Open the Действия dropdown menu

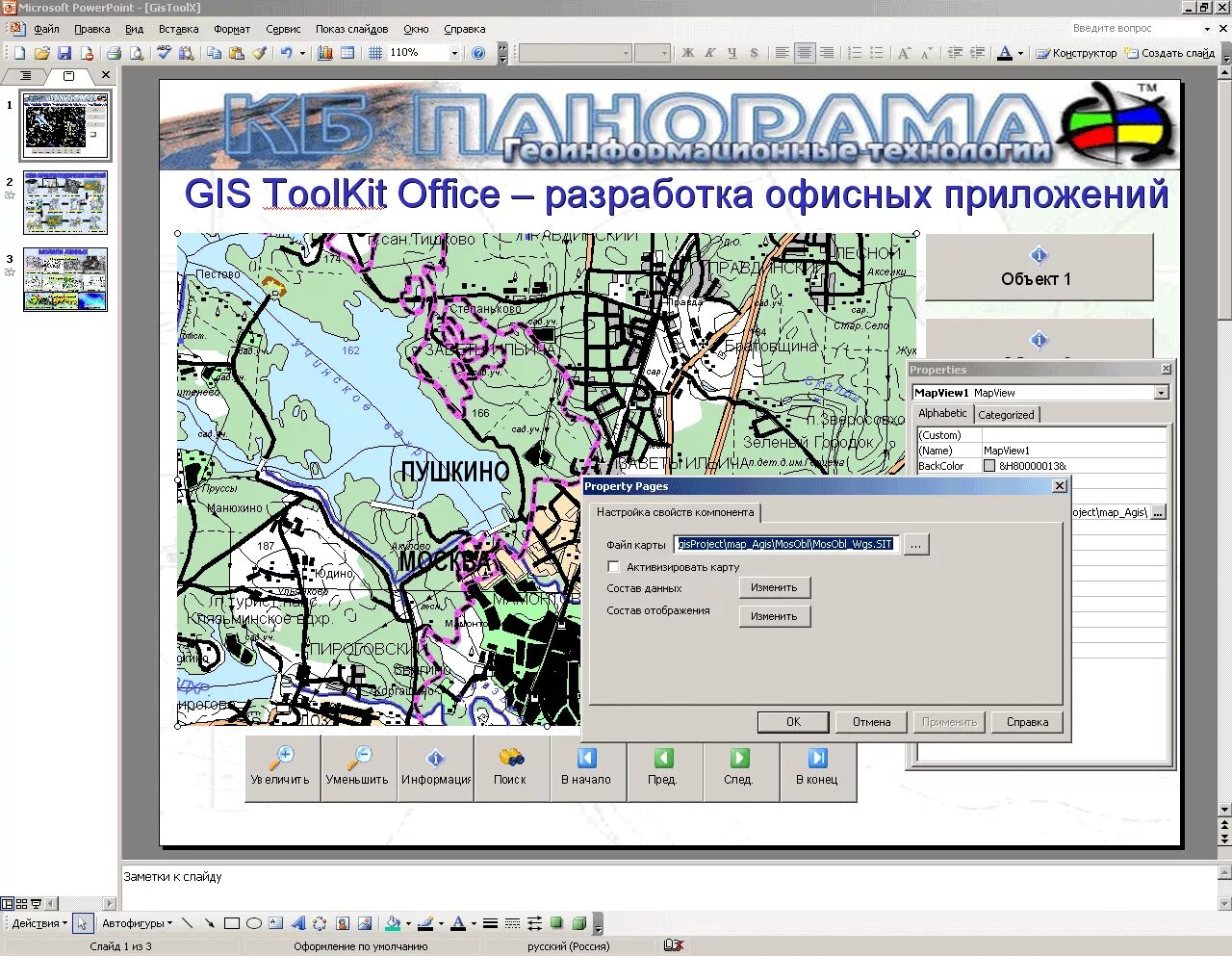pos(39,923)
